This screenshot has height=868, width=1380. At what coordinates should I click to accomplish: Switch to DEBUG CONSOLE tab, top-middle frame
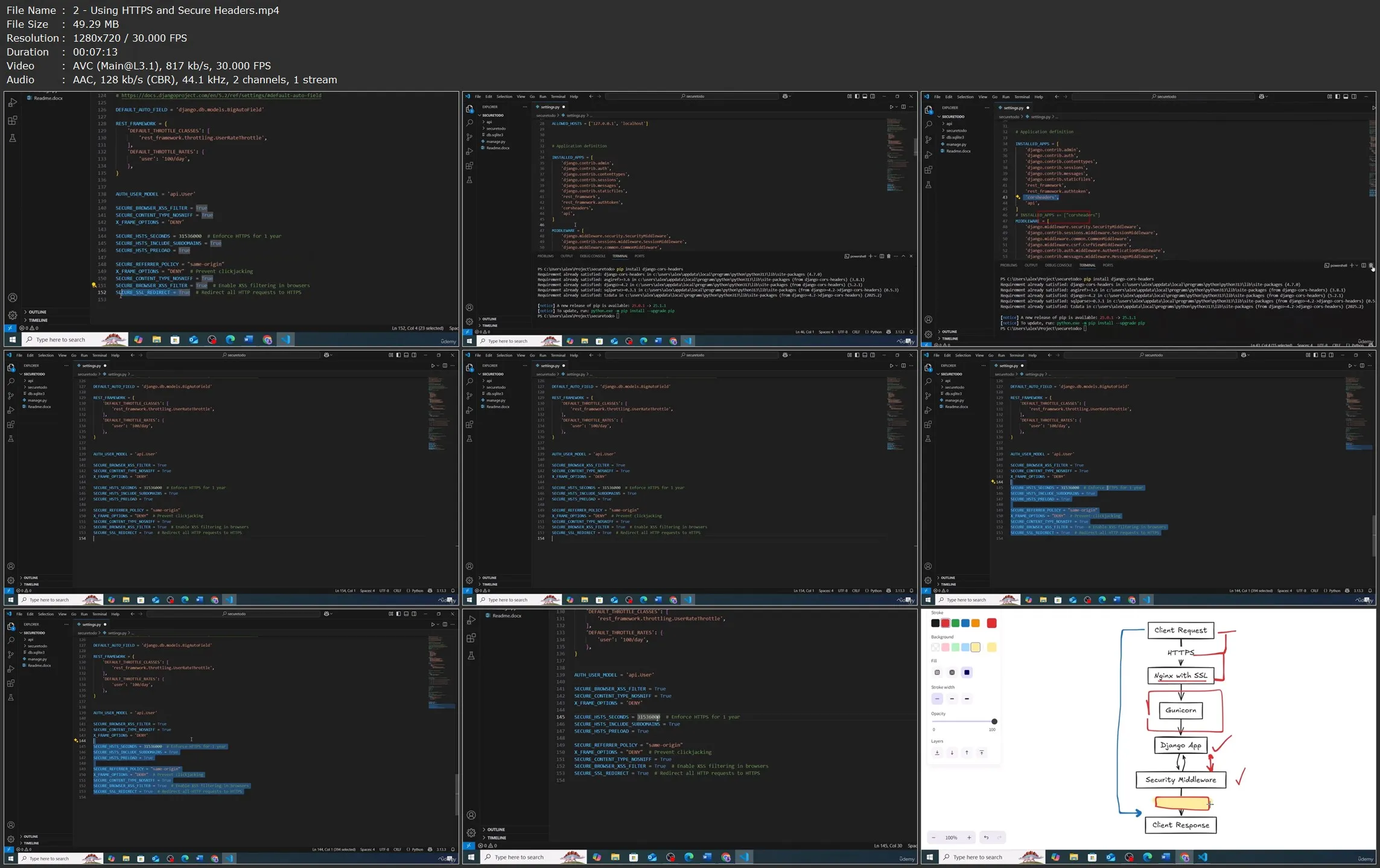pos(592,256)
